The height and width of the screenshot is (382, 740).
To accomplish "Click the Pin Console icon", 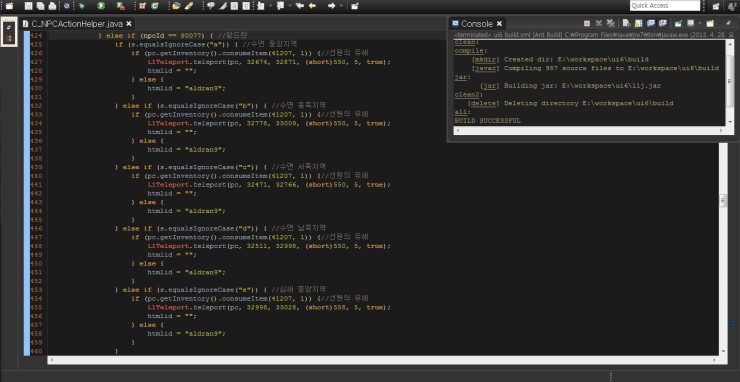I will tap(678, 23).
